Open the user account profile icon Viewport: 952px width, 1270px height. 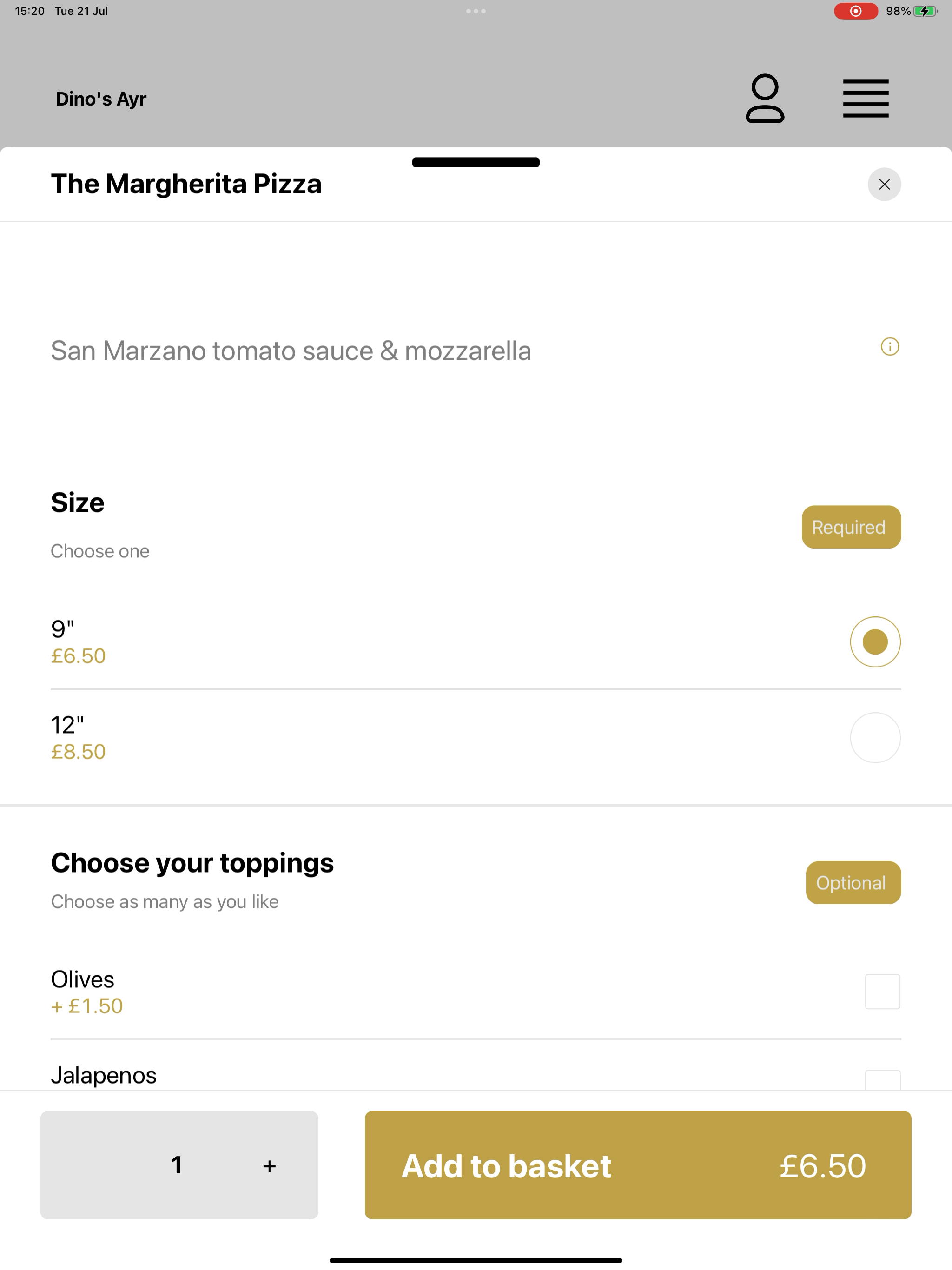(765, 98)
